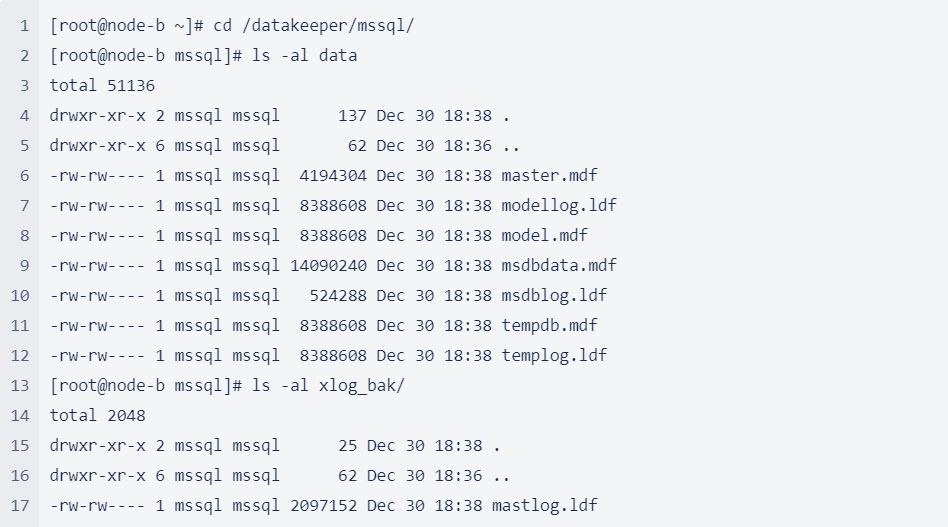
Task: Click line number 13 in gutter
Action: (x=20, y=386)
